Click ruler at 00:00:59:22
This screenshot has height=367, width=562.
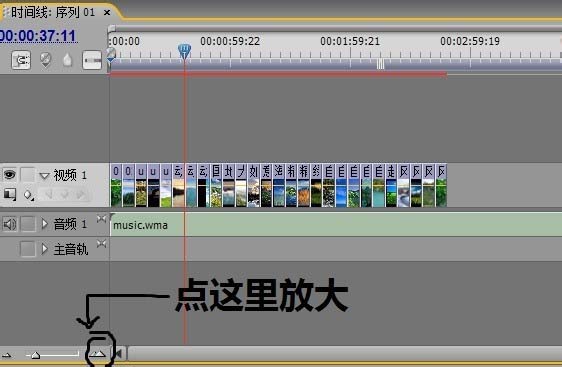[x=230, y=41]
